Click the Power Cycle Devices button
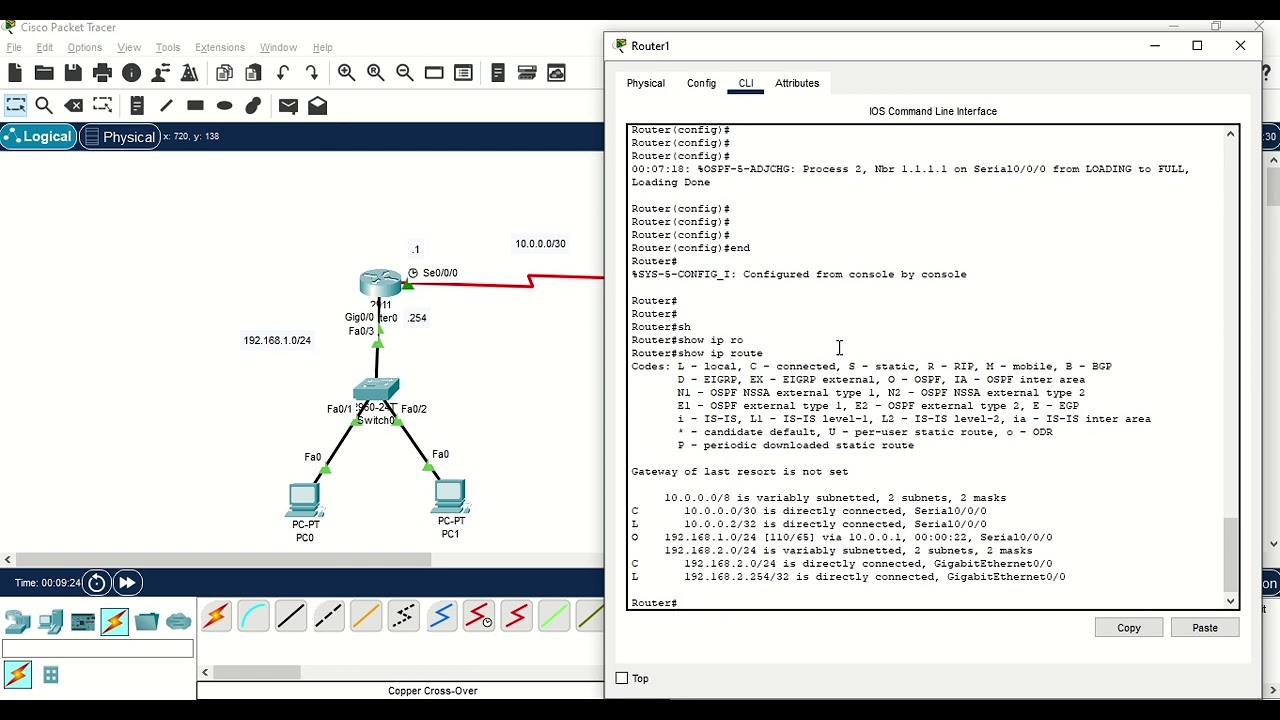 (x=97, y=583)
